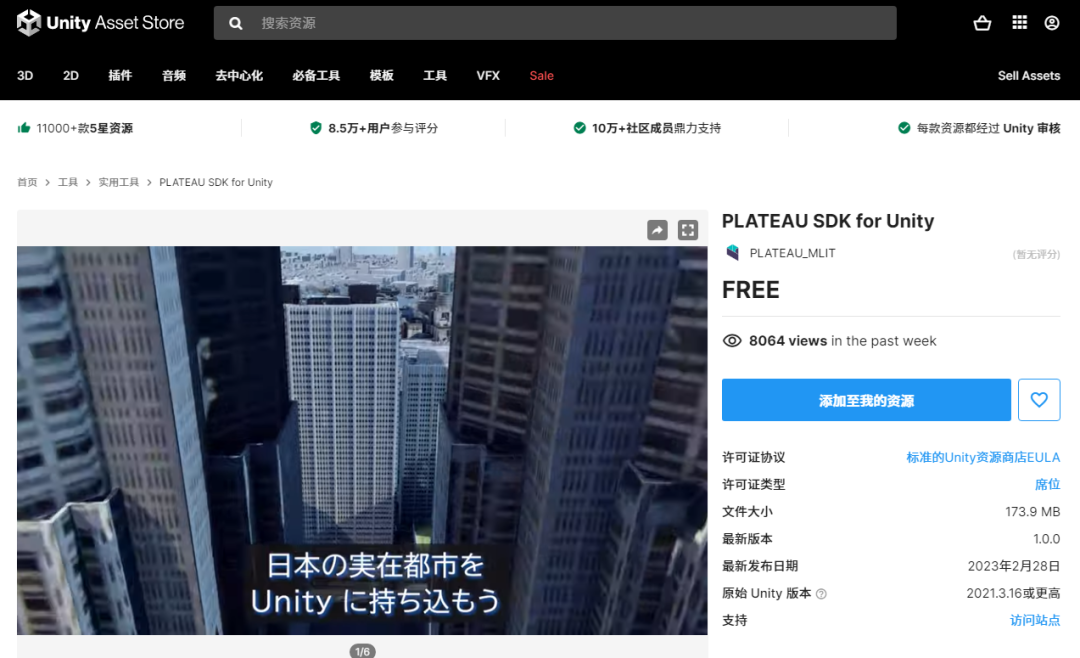Click the PLATEAU SDK for Unity title heading
Image resolution: width=1080 pixels, height=658 pixels.
click(828, 221)
